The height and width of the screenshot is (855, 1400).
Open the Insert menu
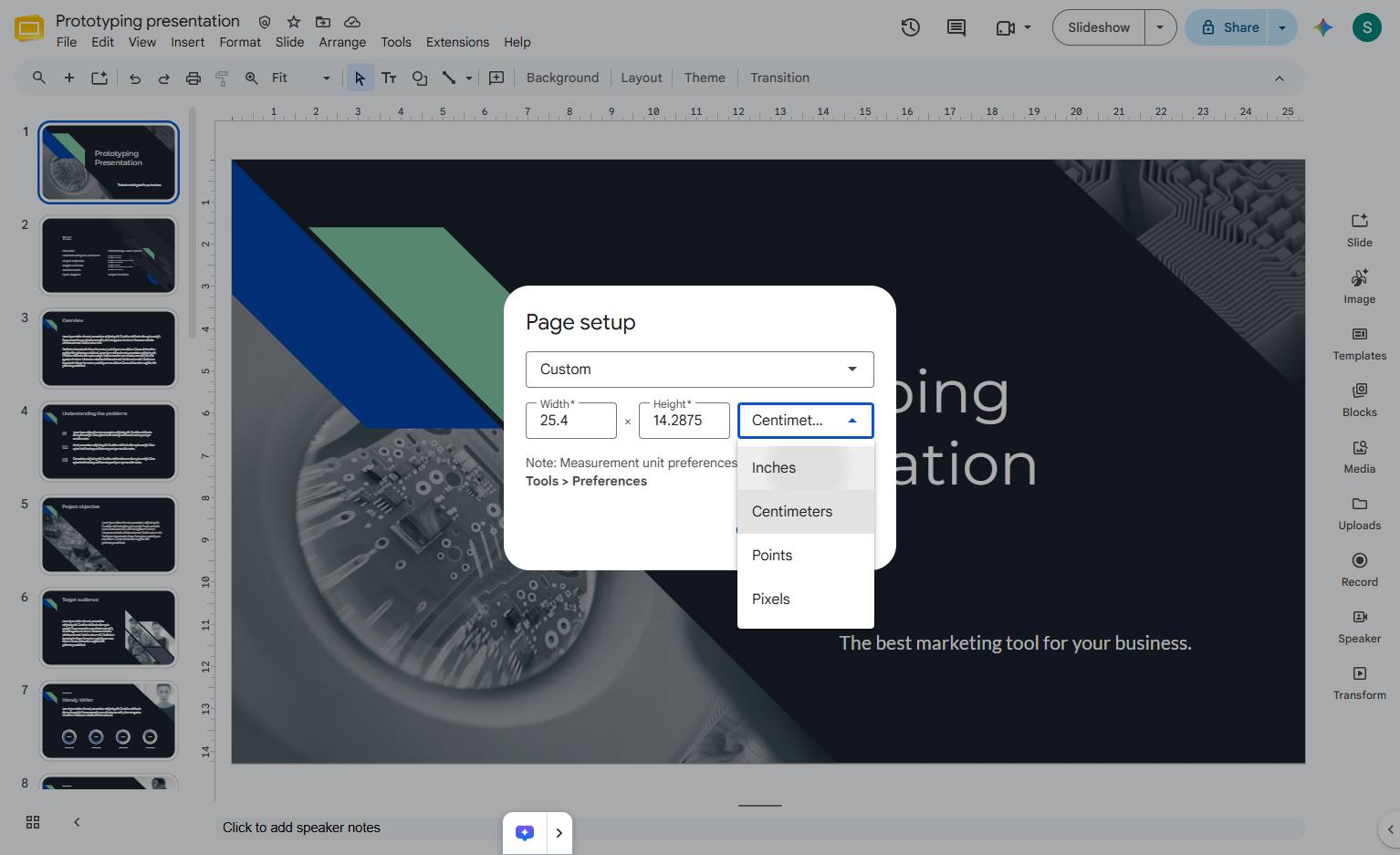tap(187, 42)
